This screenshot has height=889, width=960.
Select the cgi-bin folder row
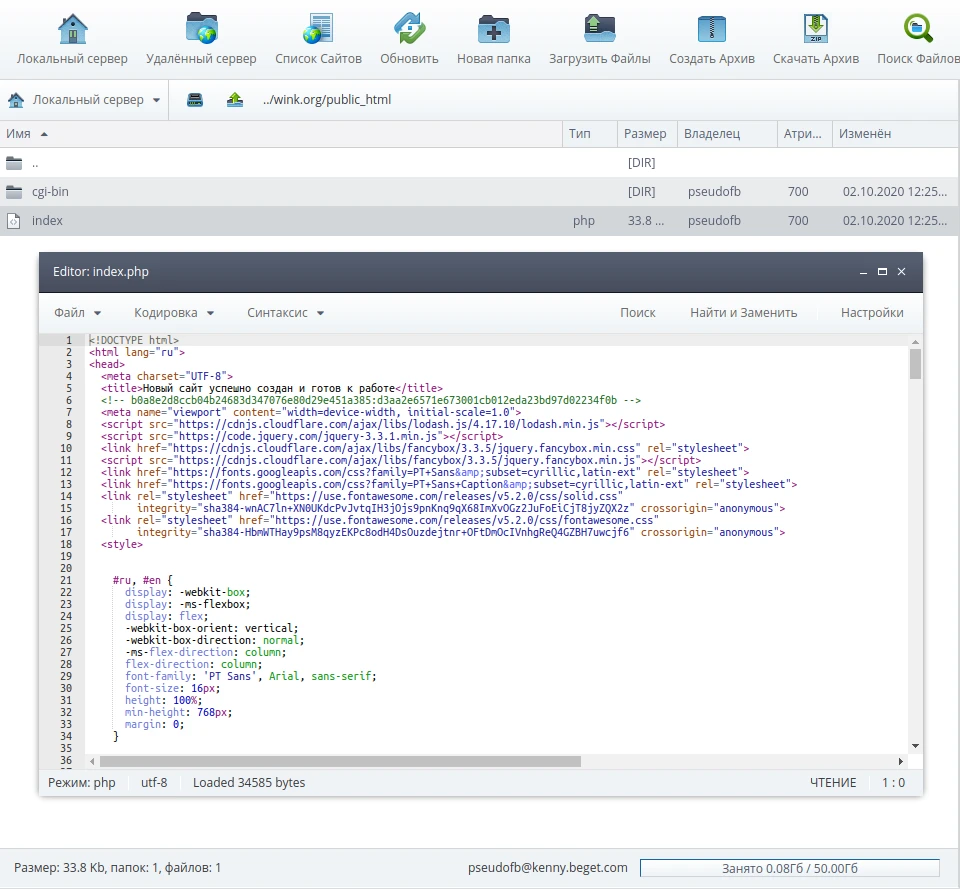coord(50,191)
